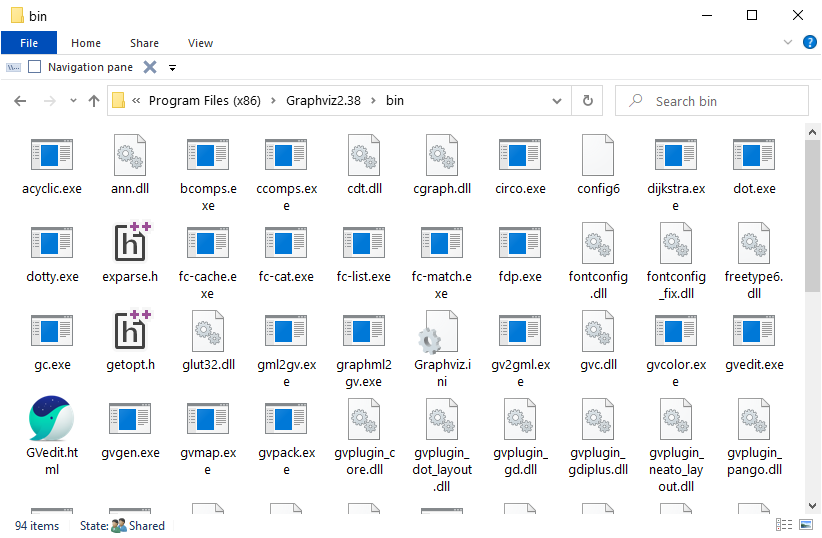Open the Share ribbon tab

coord(144,43)
